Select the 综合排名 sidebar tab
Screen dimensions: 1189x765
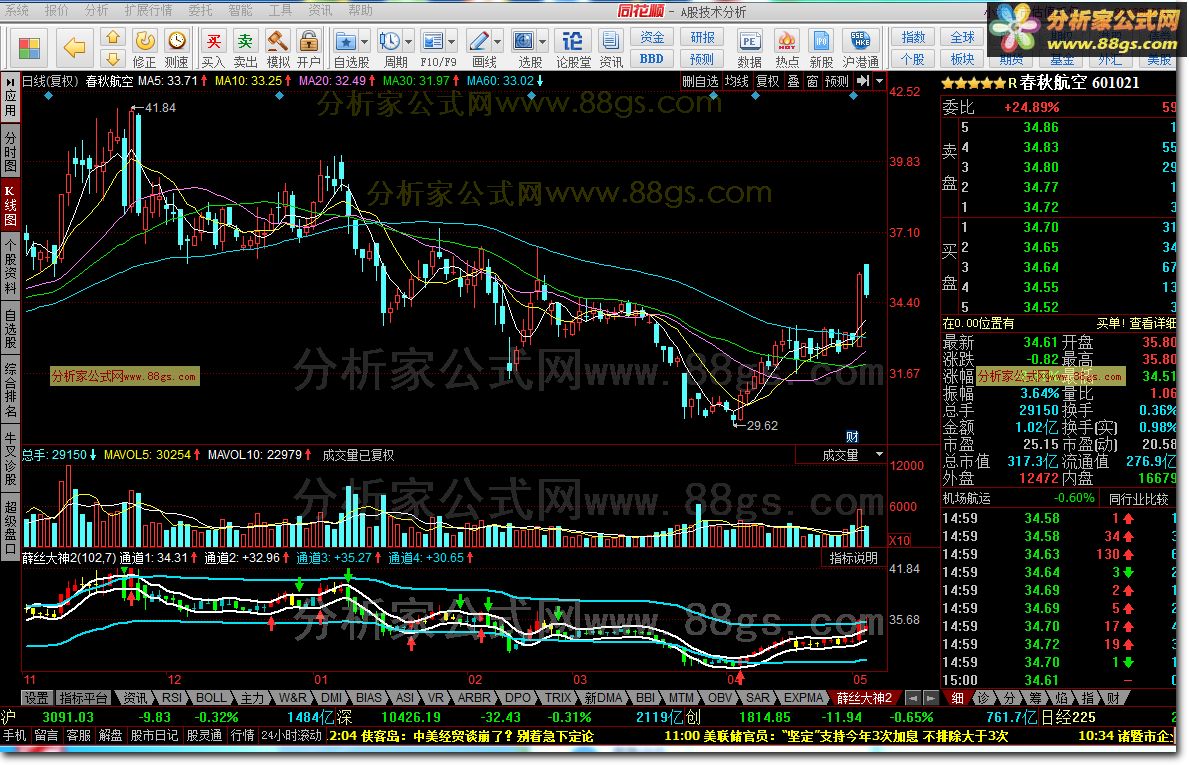coord(11,391)
